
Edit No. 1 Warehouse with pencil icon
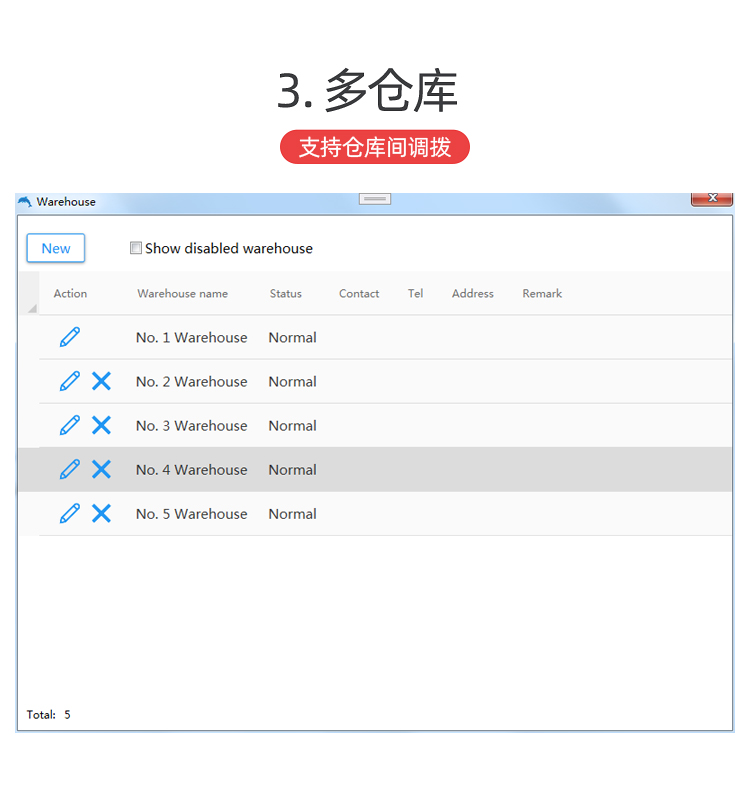tap(69, 337)
